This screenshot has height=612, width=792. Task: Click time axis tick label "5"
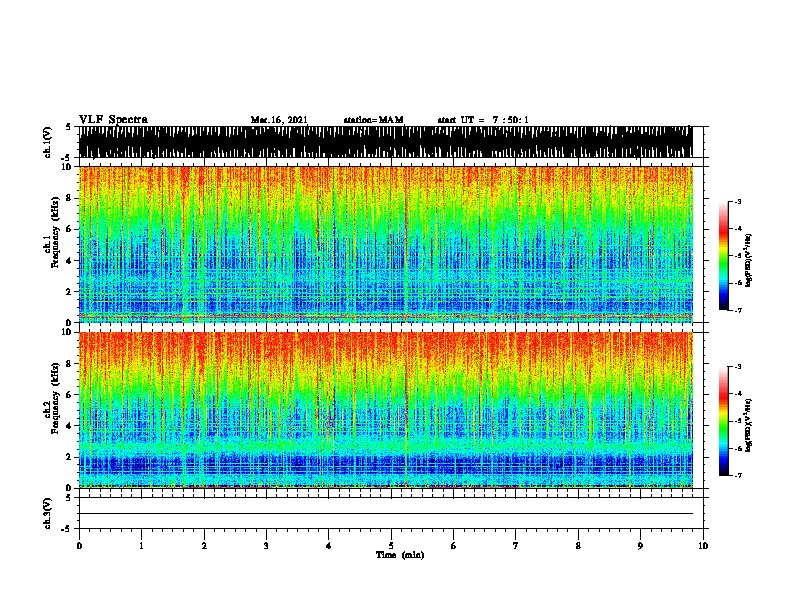391,546
